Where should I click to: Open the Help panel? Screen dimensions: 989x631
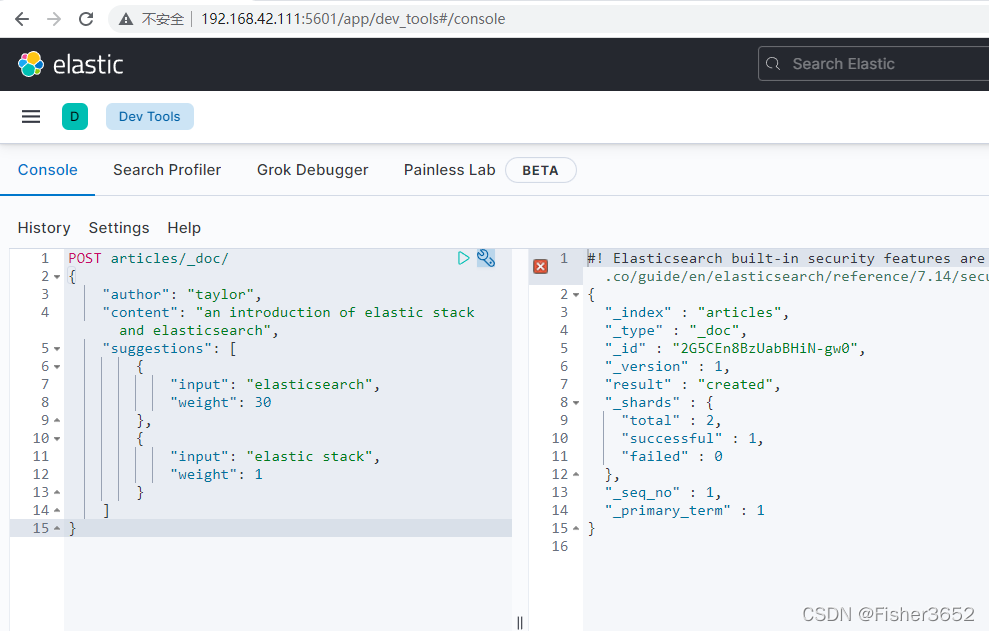click(x=184, y=228)
